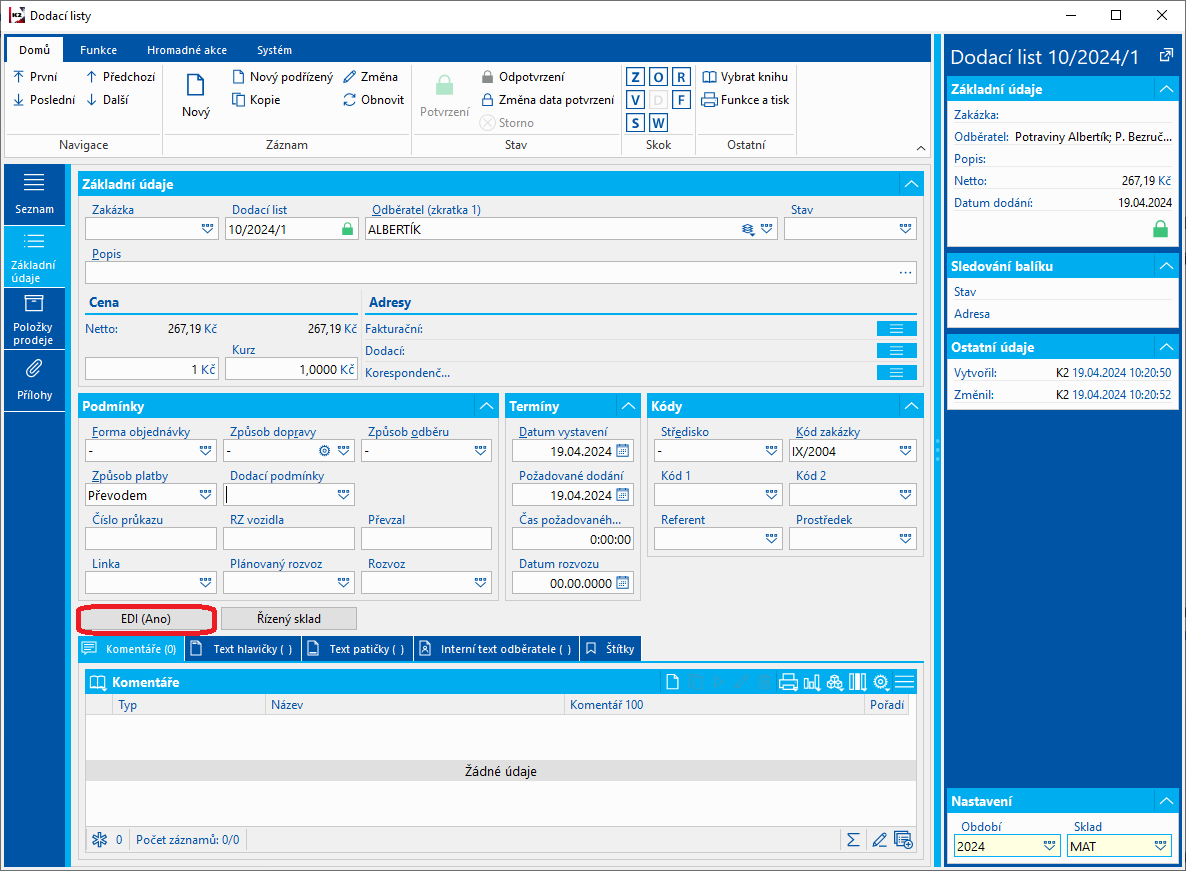Jump via the W skok icon

(x=659, y=122)
